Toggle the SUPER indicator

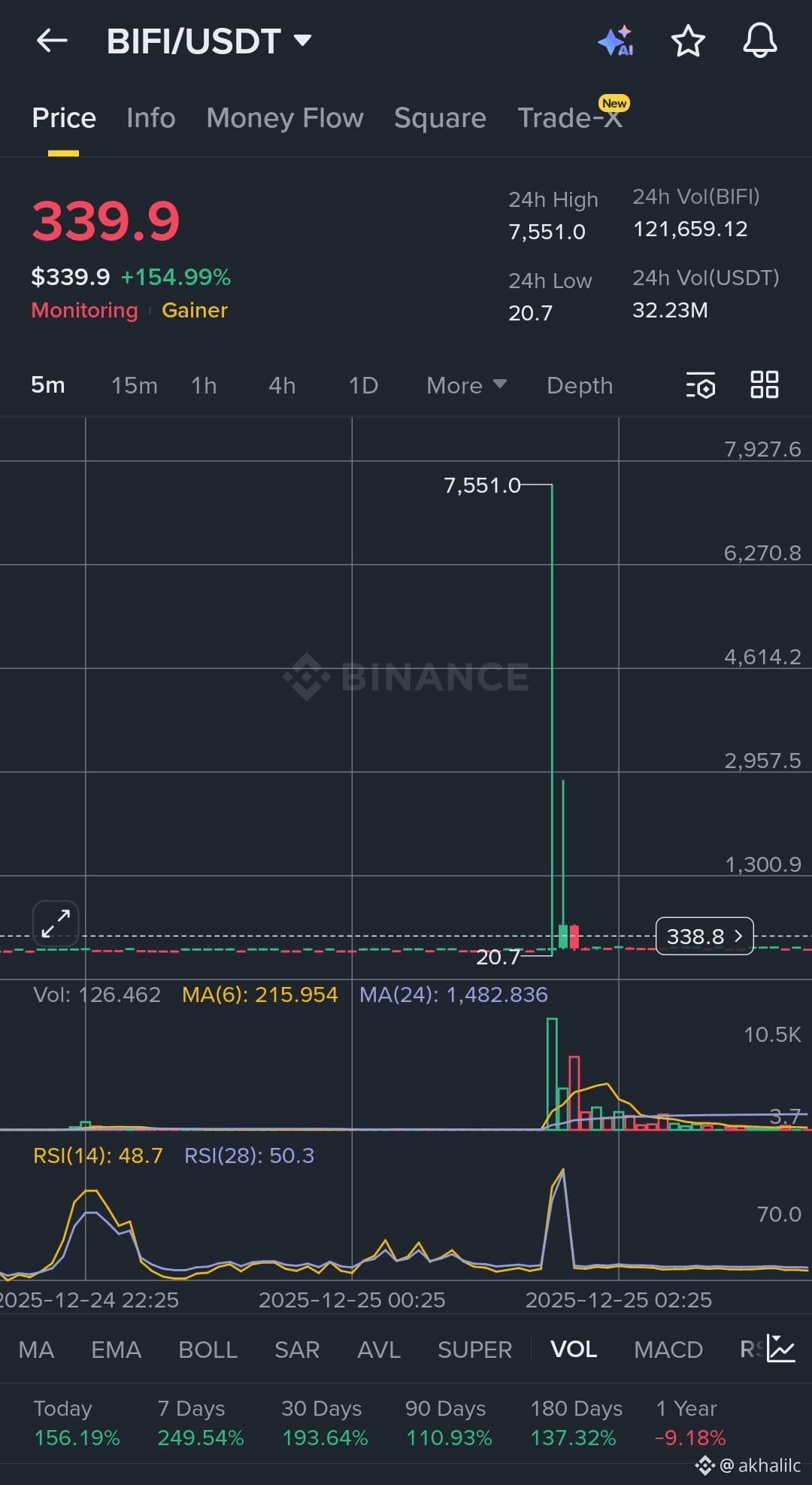475,1350
